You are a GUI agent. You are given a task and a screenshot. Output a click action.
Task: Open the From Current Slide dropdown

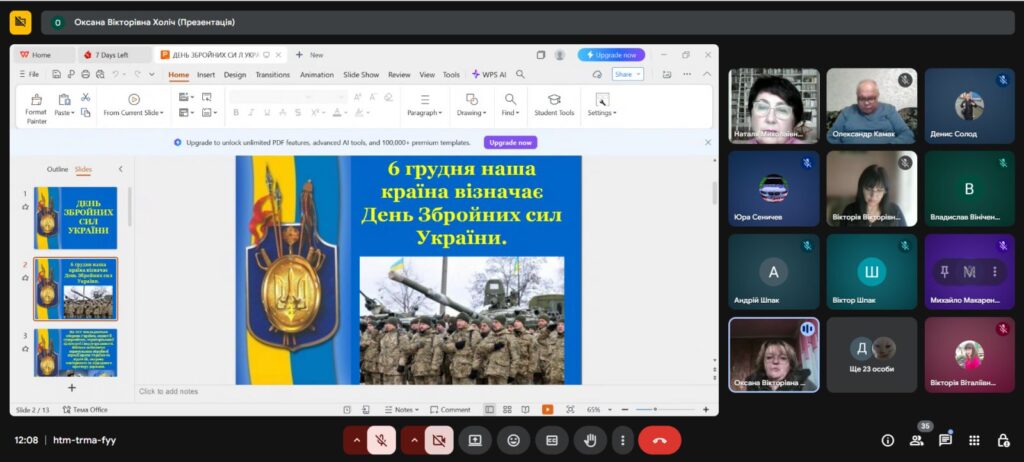coord(134,113)
